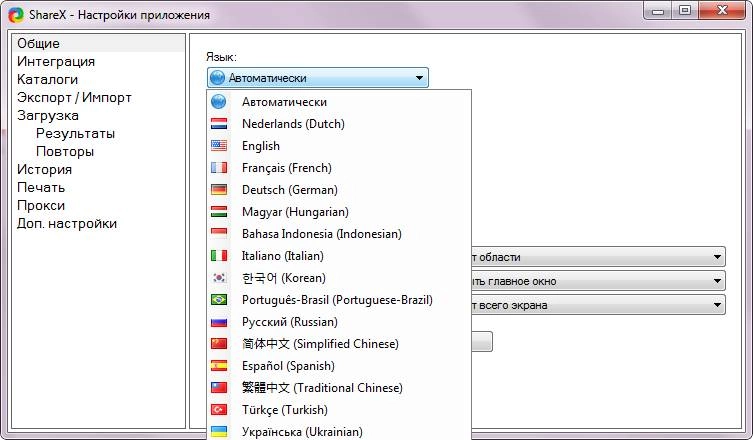Click the China flag icon for Simplified Chinese
The height and width of the screenshot is (440, 753).
point(219,344)
